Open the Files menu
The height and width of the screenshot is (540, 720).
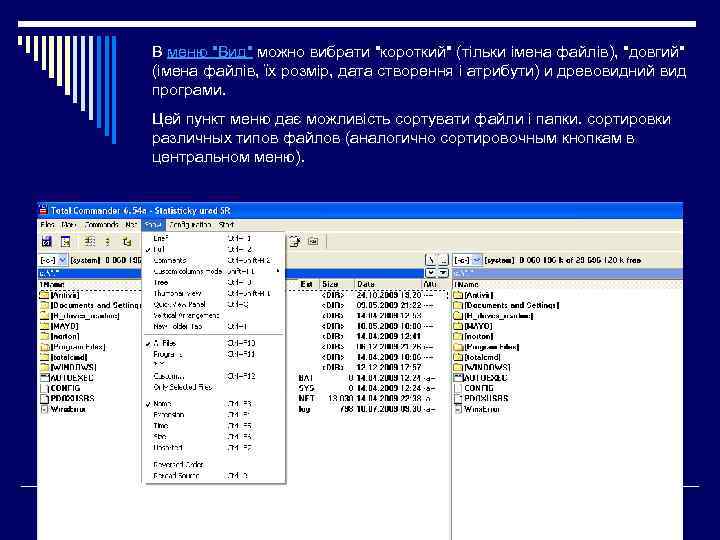coord(48,225)
